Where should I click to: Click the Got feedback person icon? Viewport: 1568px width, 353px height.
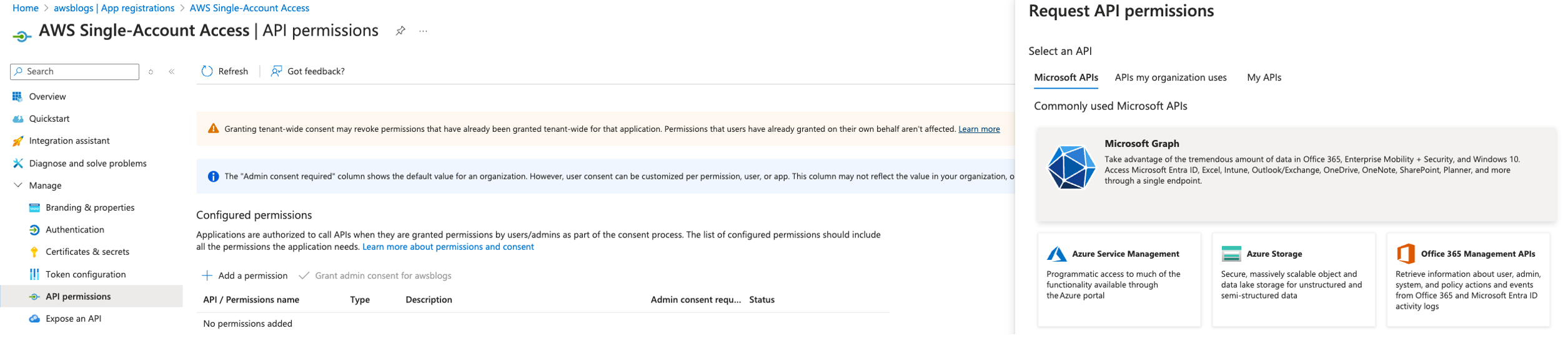click(x=276, y=71)
